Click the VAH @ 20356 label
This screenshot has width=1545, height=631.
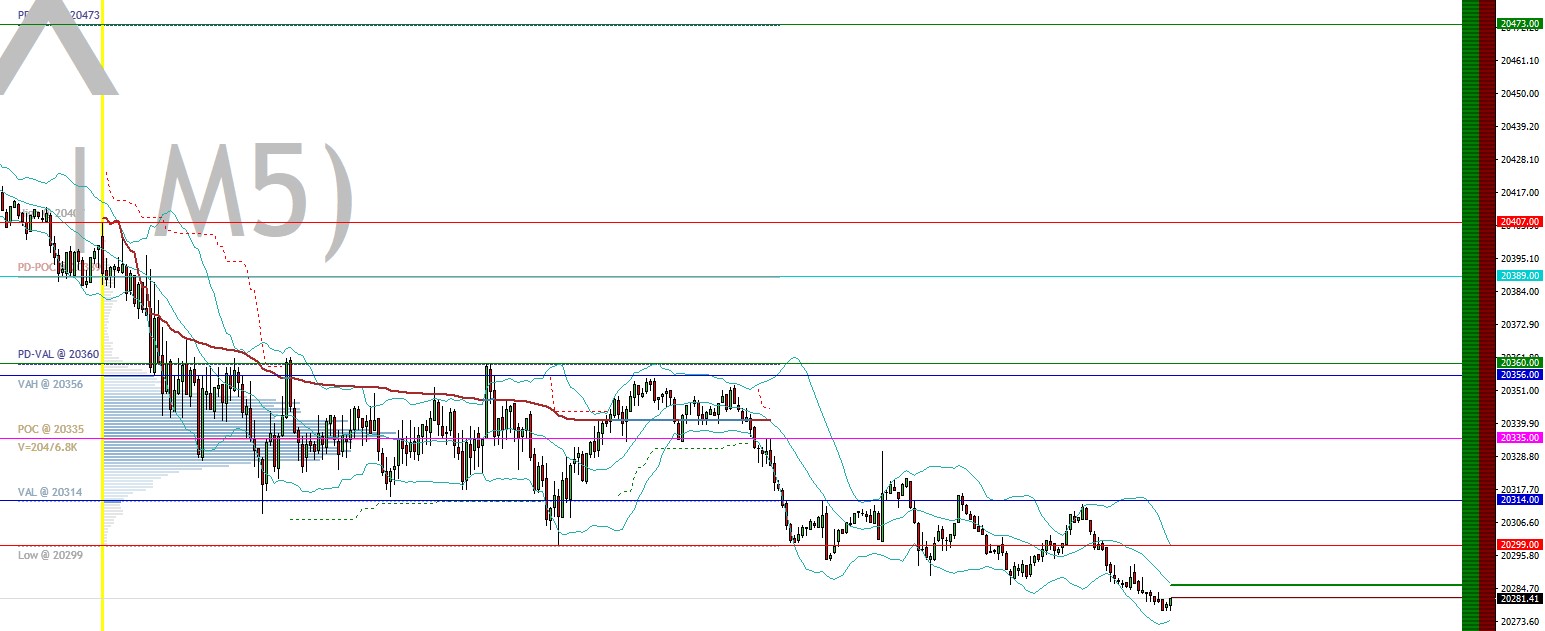(x=49, y=384)
